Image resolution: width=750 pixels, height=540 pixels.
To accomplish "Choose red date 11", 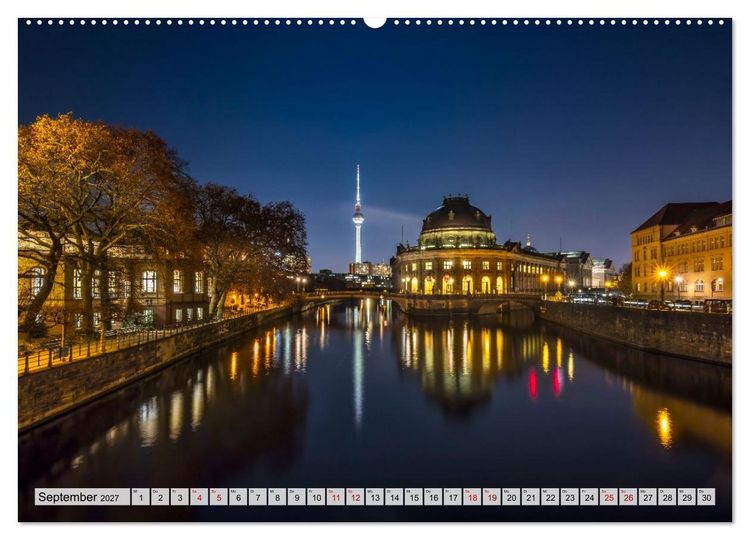I will pos(336,496).
